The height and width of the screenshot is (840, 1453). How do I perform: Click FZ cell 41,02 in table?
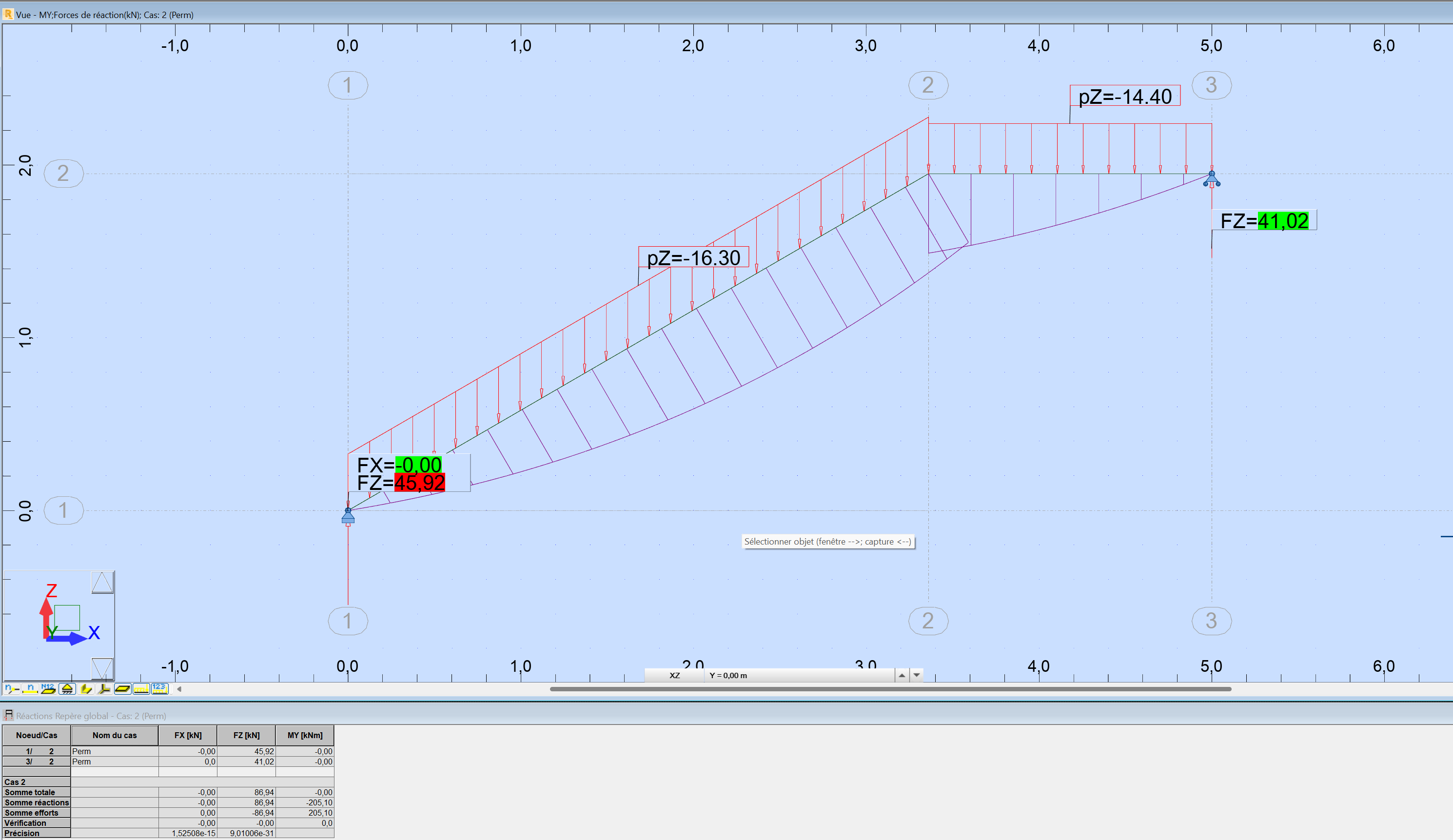246,762
